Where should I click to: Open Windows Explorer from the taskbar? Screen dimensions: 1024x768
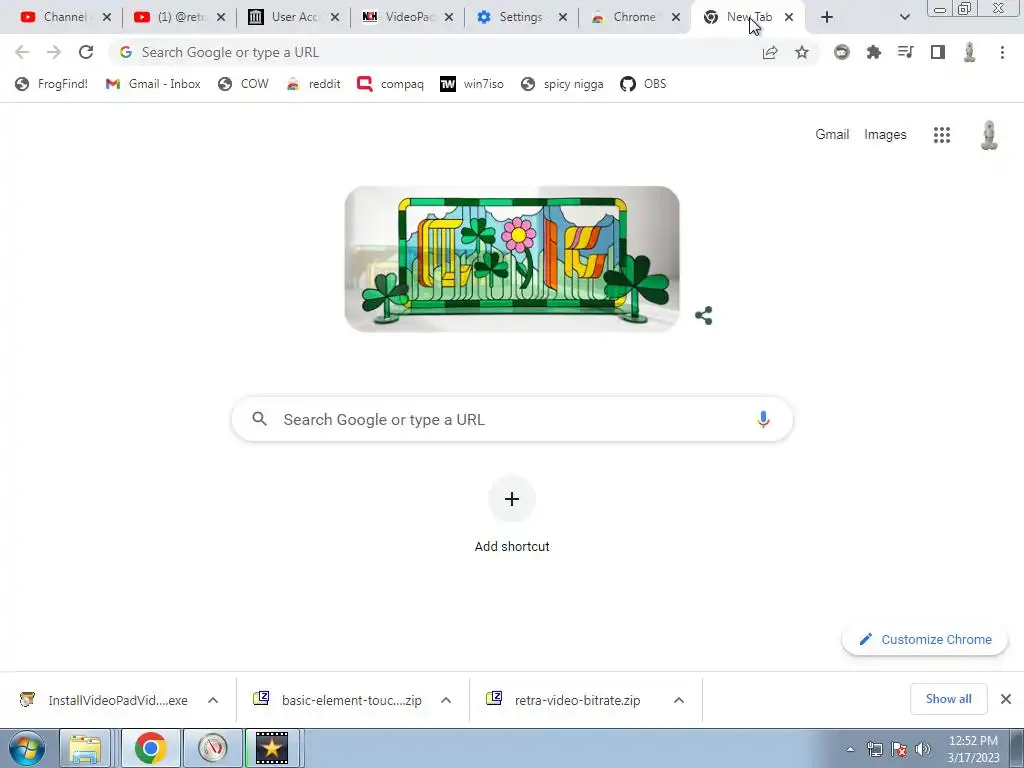(86, 748)
